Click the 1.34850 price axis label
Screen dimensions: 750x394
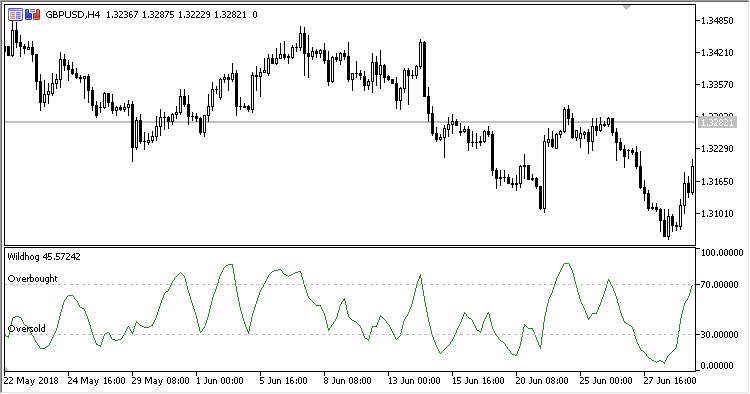coord(717,21)
